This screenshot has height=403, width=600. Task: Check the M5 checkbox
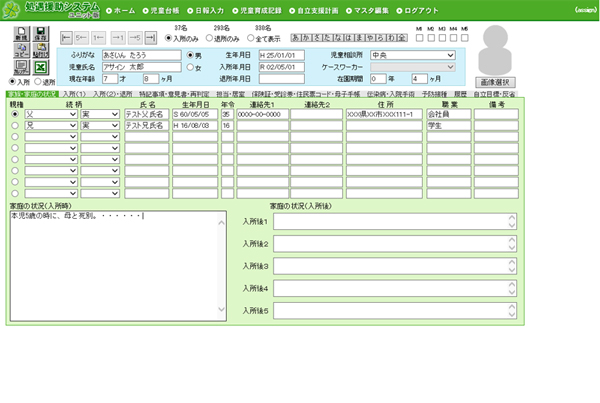point(465,38)
